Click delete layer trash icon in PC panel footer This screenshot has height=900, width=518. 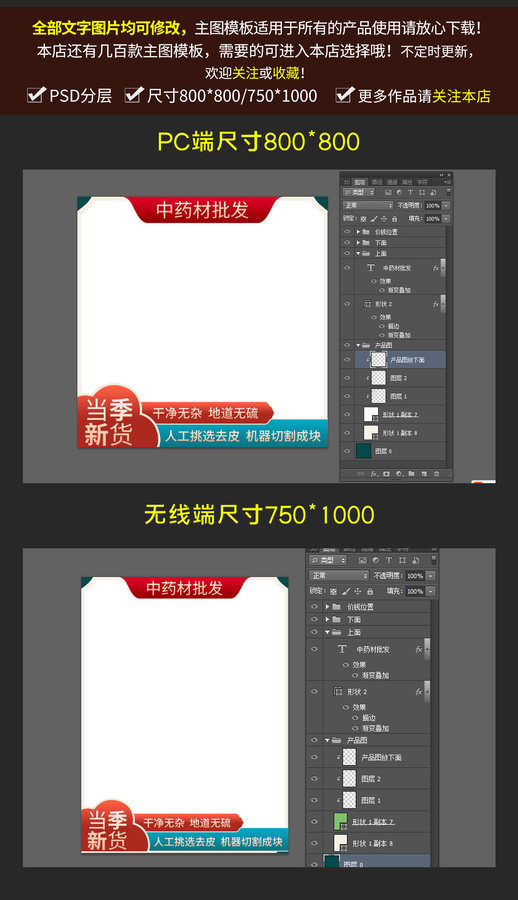point(436,474)
